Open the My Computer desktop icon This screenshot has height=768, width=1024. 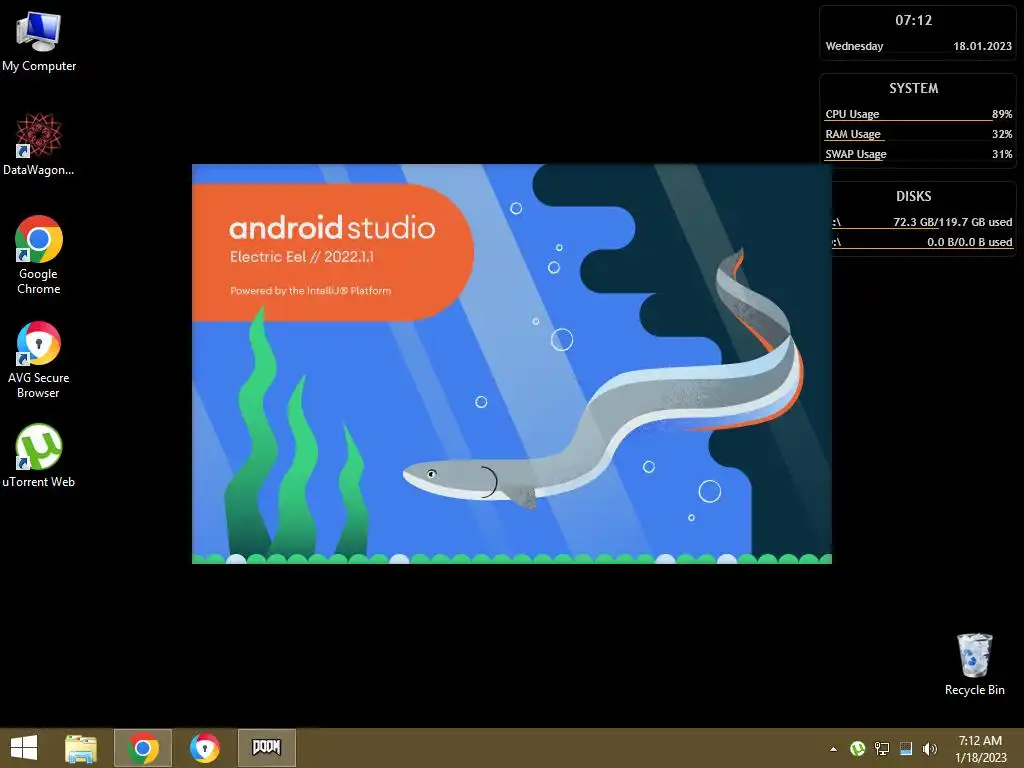tap(39, 42)
